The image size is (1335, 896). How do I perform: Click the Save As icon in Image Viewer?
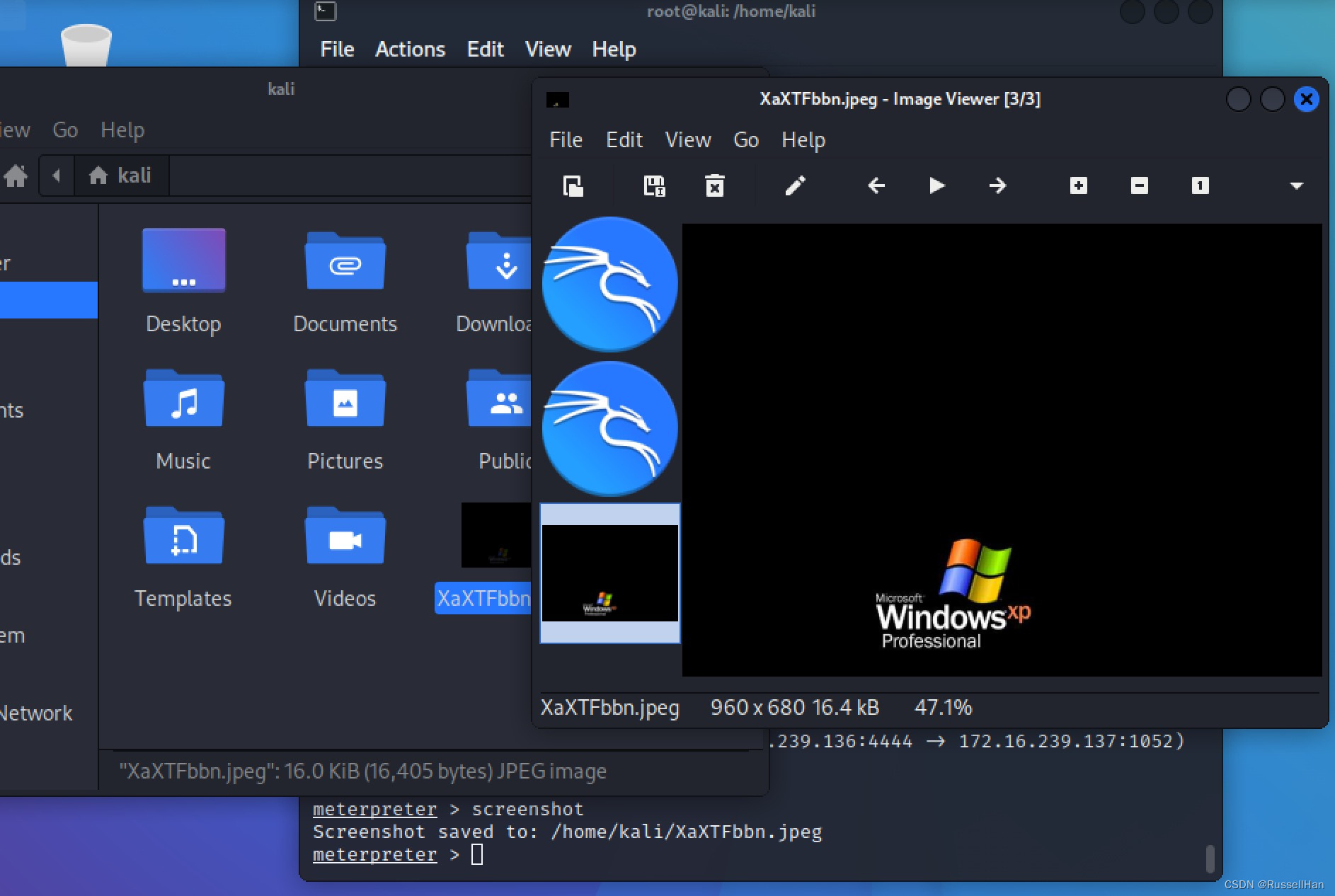(654, 186)
